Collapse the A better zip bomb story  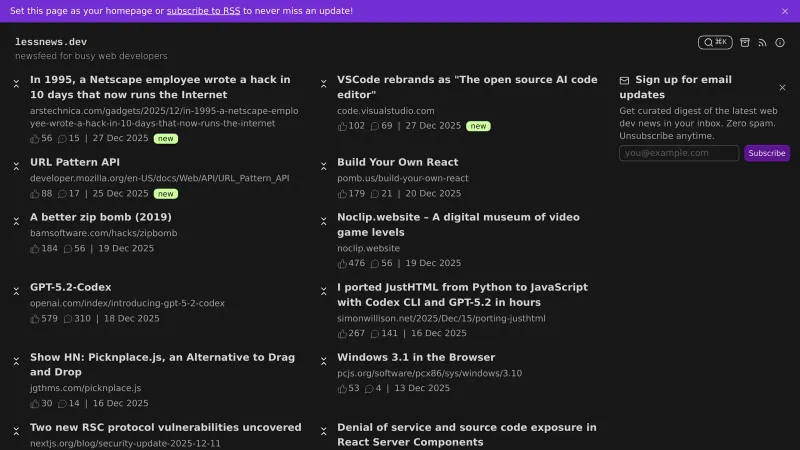(x=16, y=221)
